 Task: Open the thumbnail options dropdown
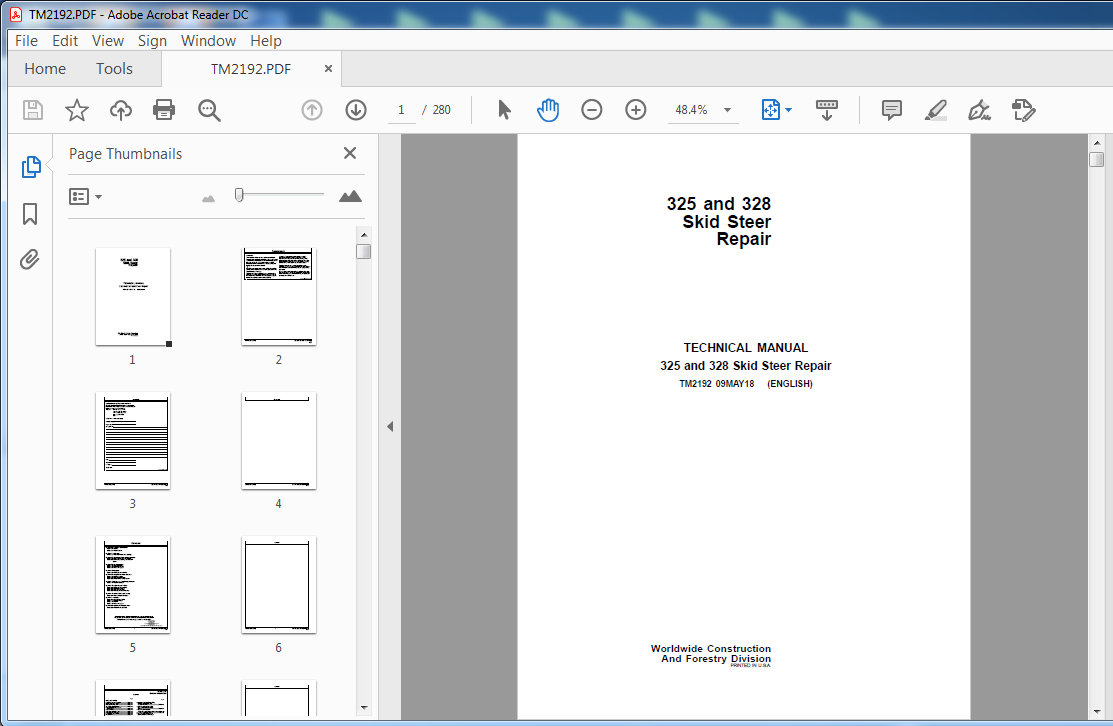point(85,197)
